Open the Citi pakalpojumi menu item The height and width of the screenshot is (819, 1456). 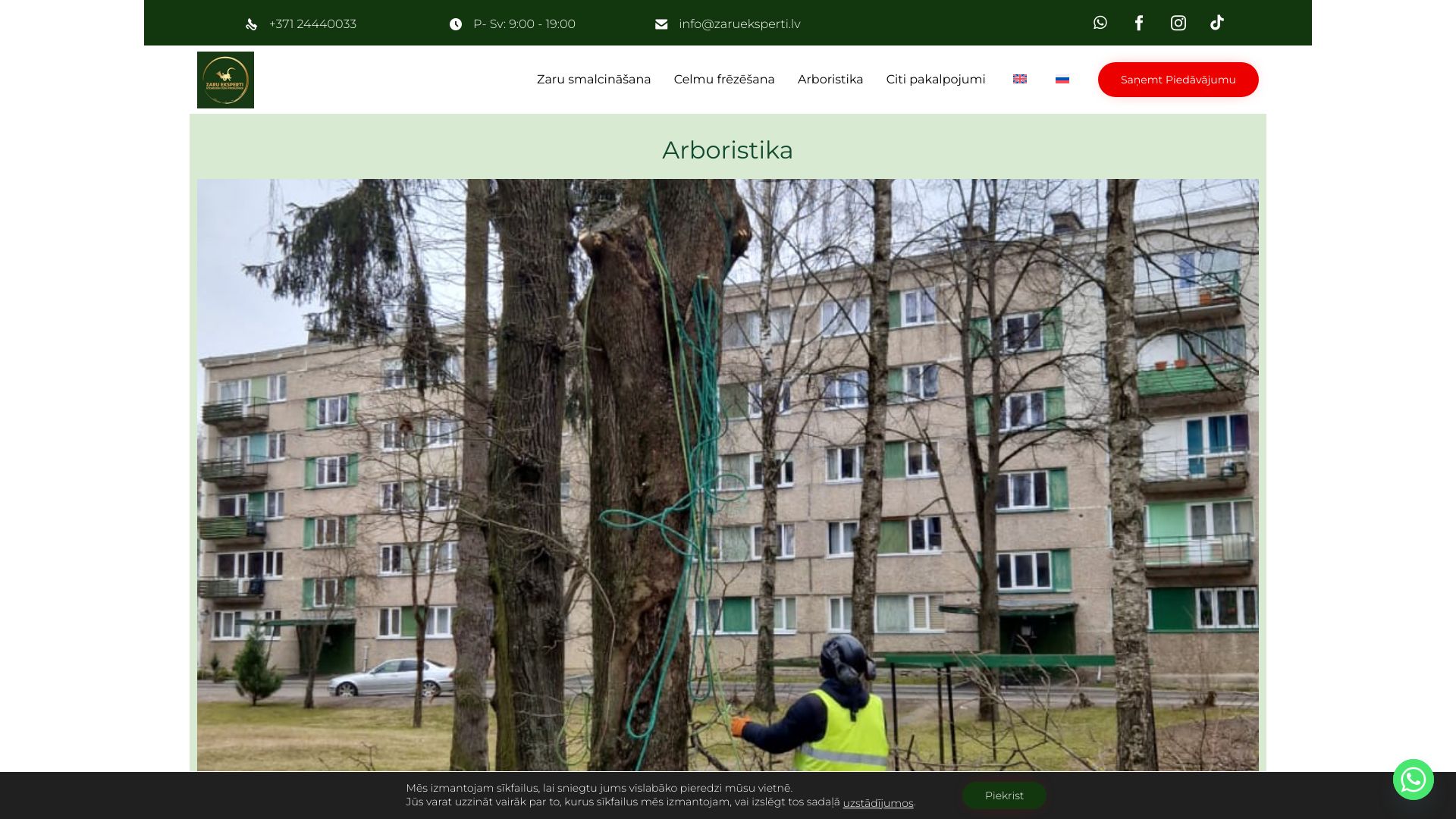[935, 80]
